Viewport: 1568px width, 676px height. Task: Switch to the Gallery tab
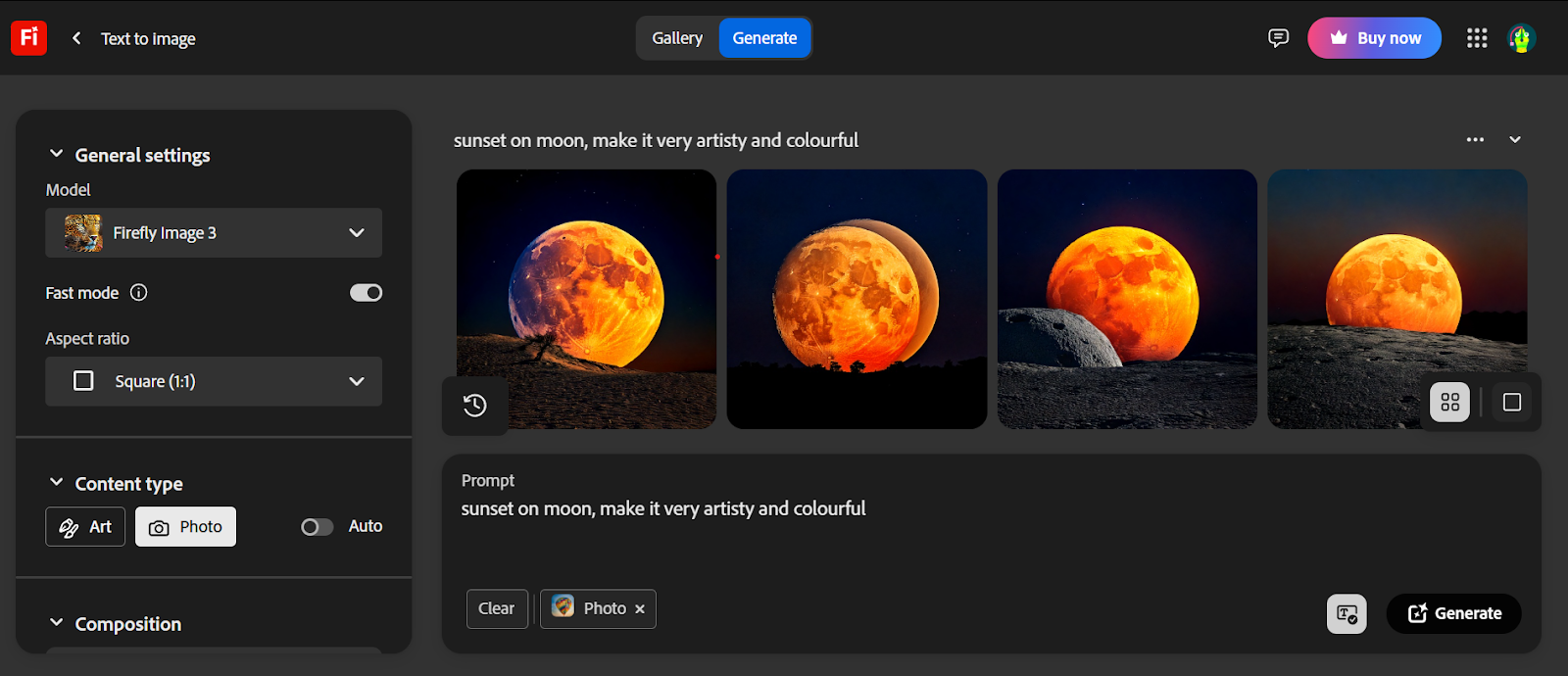677,38
